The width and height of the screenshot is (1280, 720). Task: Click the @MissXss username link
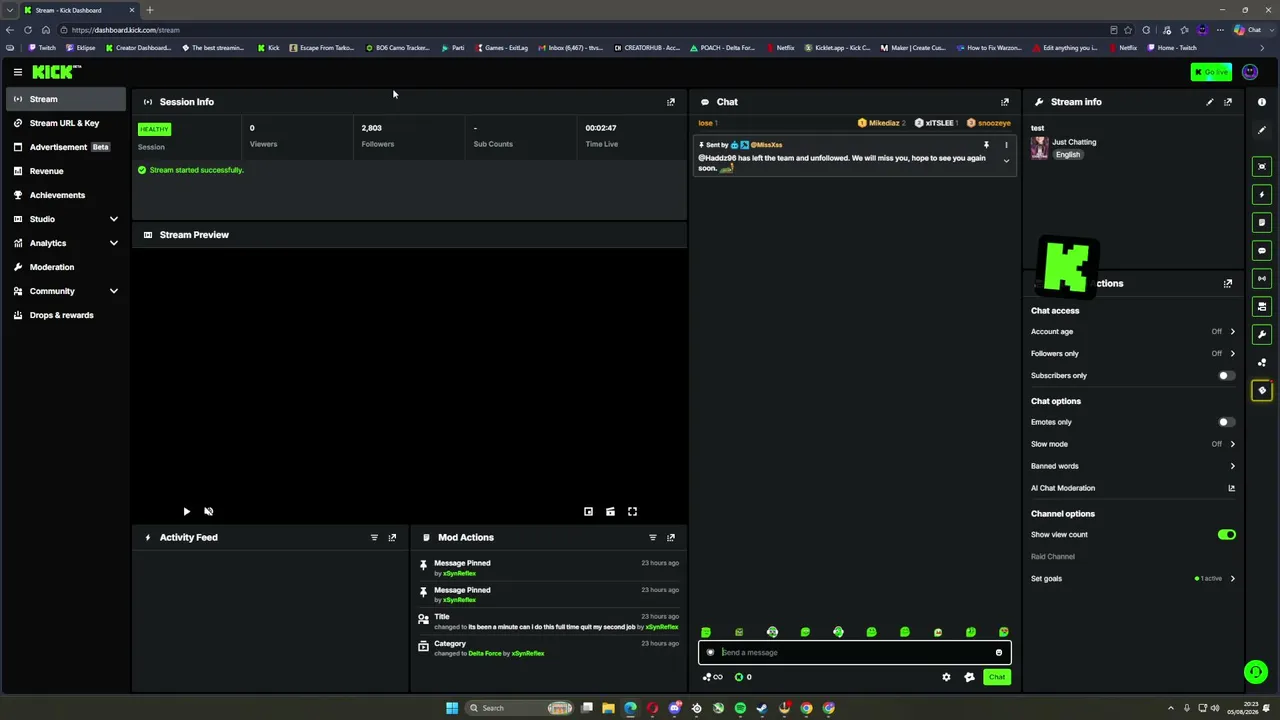[x=766, y=145]
